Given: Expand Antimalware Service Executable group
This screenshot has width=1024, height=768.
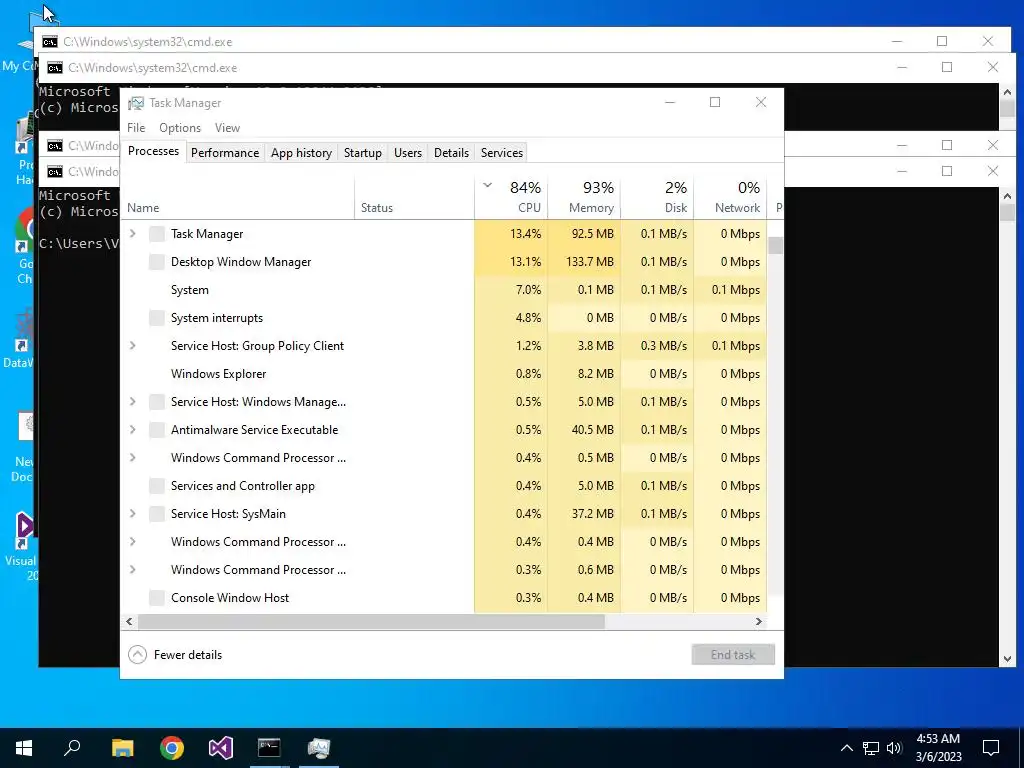Looking at the screenshot, I should 133,430.
